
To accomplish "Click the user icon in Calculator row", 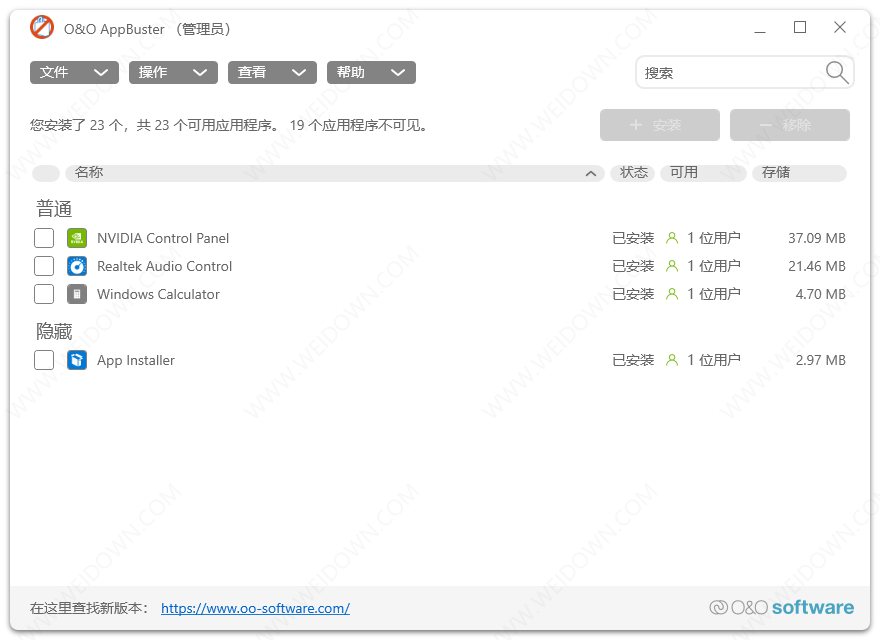I will pos(672,294).
